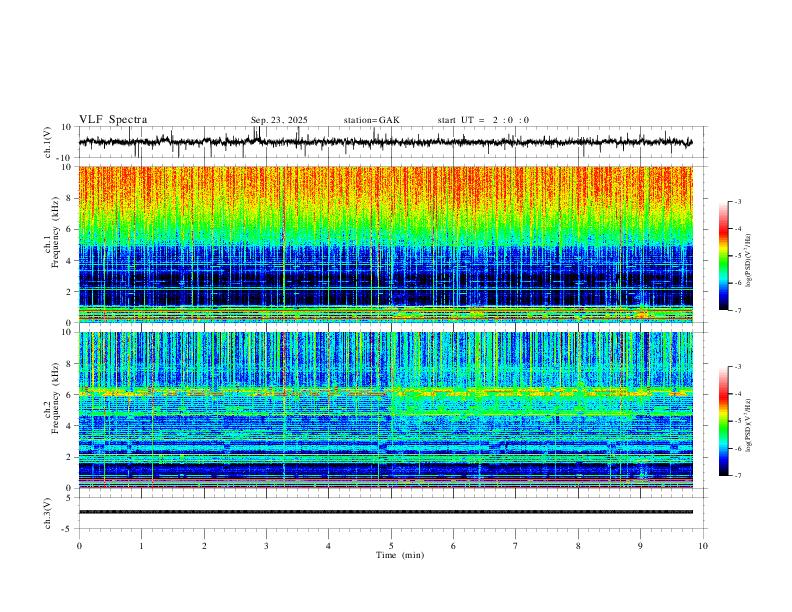Click the ch.2 frequency tick '4'
Viewport: 792px width, 612px height.
tap(69, 426)
